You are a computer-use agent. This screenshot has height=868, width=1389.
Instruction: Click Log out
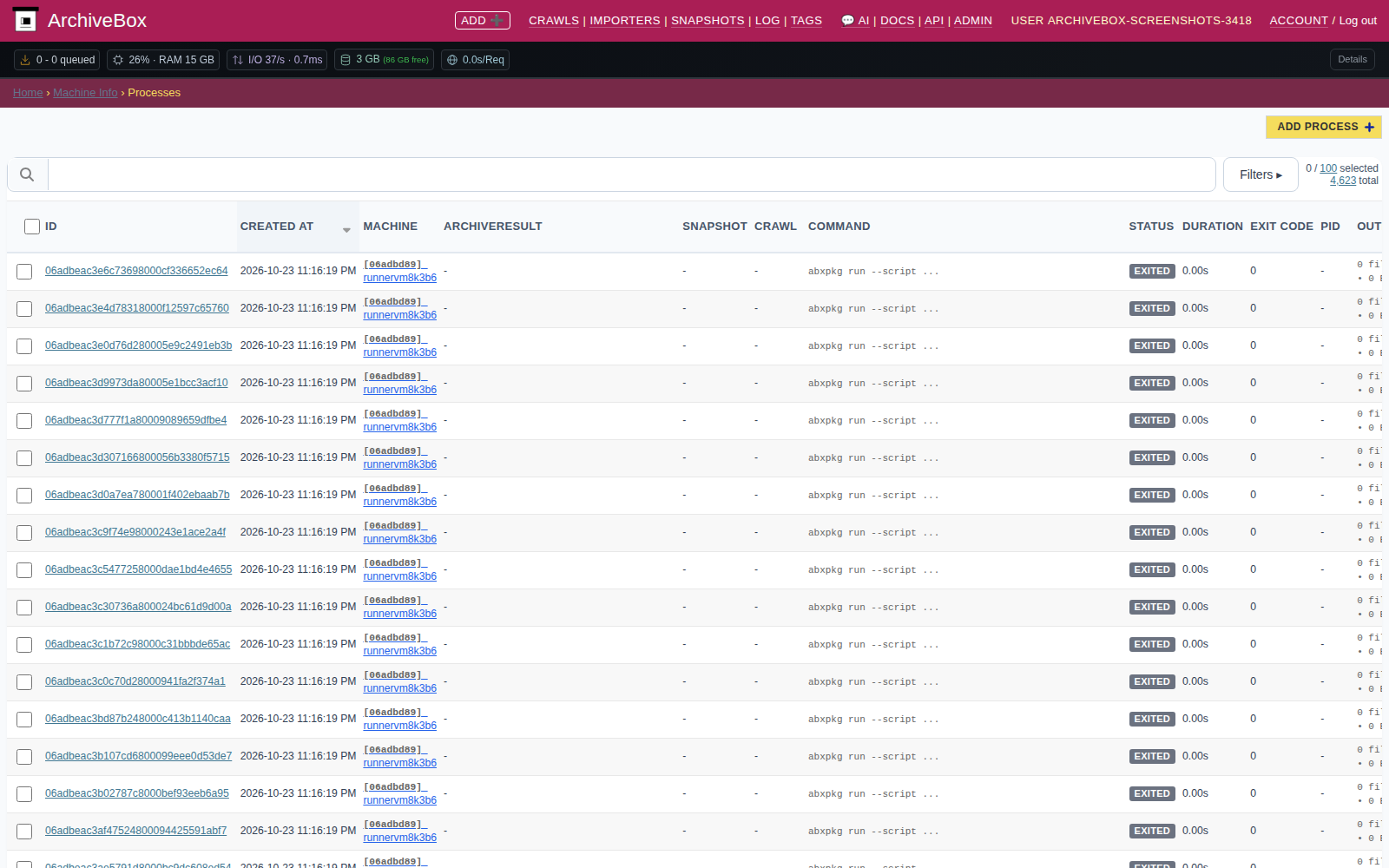coord(1358,21)
